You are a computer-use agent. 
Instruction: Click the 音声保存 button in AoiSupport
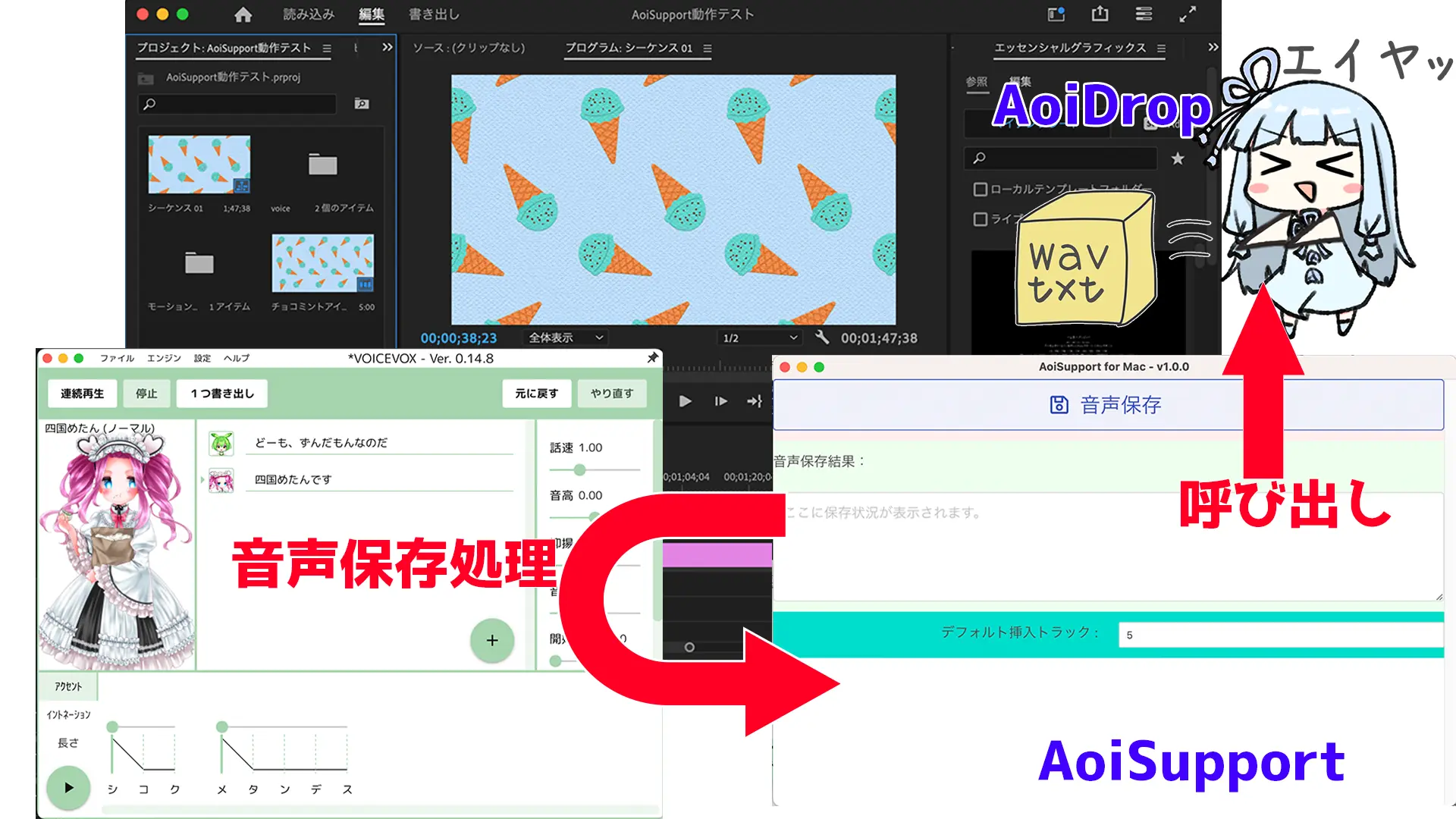click(1108, 405)
